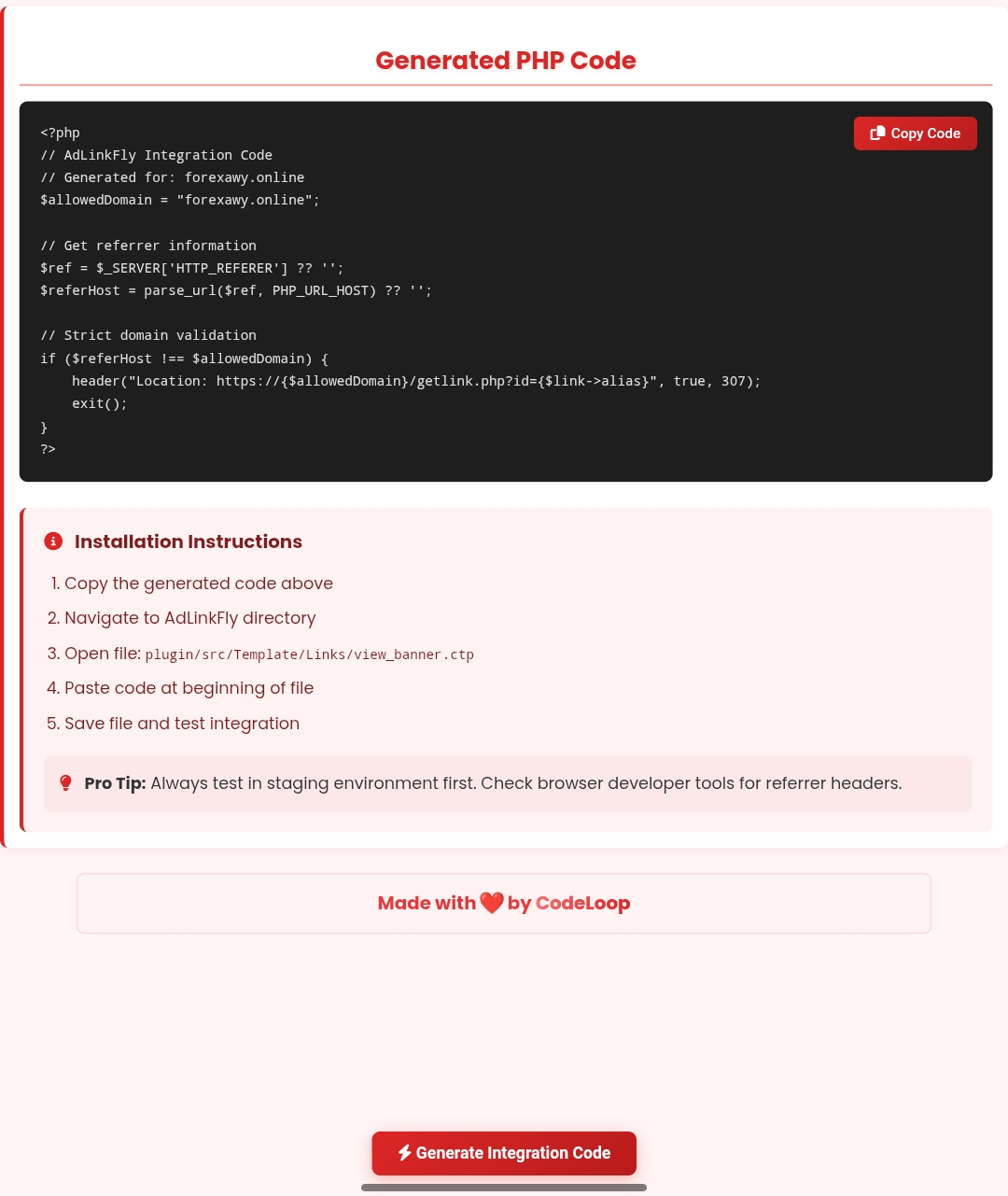This screenshot has height=1196, width=1008.
Task: Click the info icon beside Installation Instructions
Action: (x=53, y=542)
